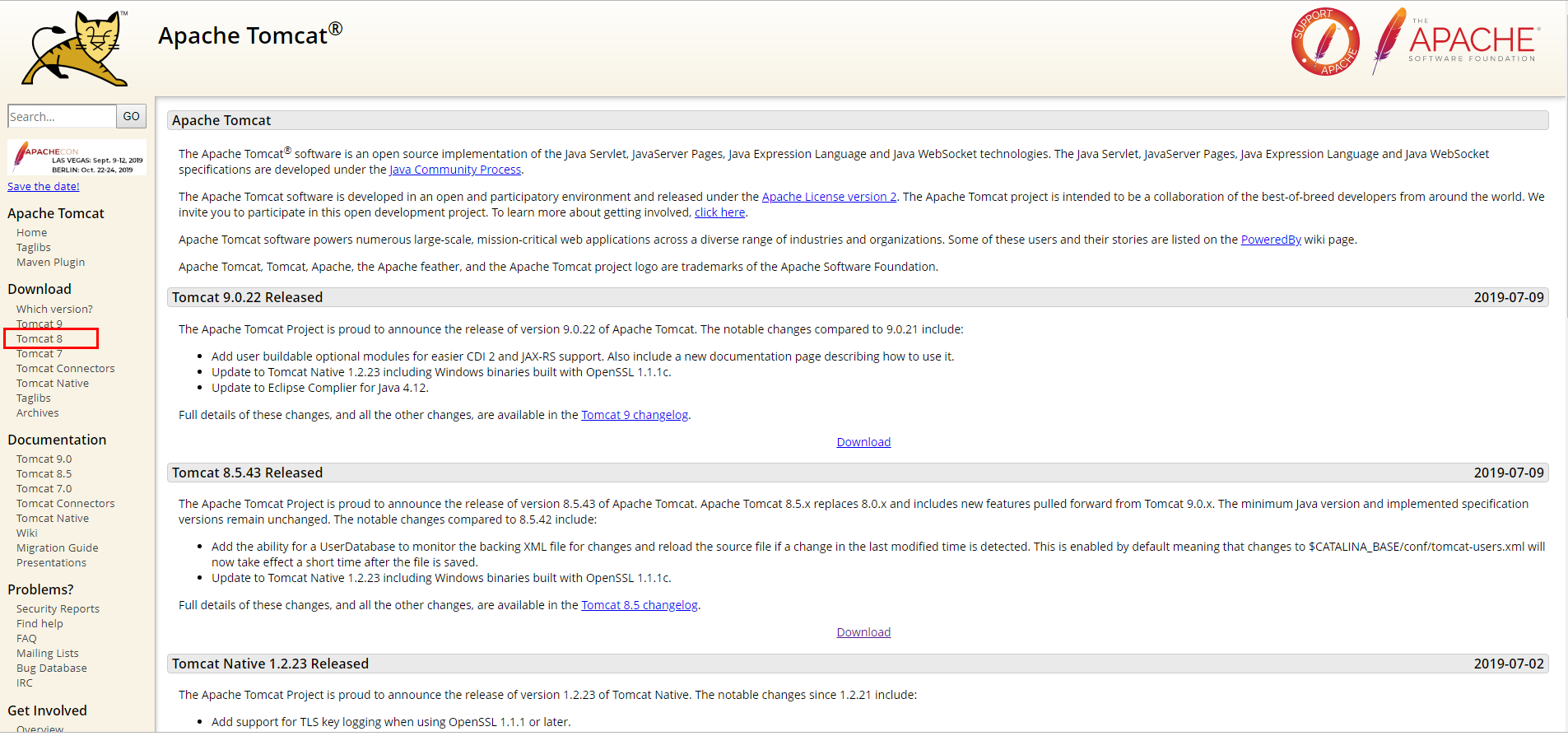Open Tomcat 9.0 documentation
Image resolution: width=1568 pixels, height=736 pixels.
(44, 459)
